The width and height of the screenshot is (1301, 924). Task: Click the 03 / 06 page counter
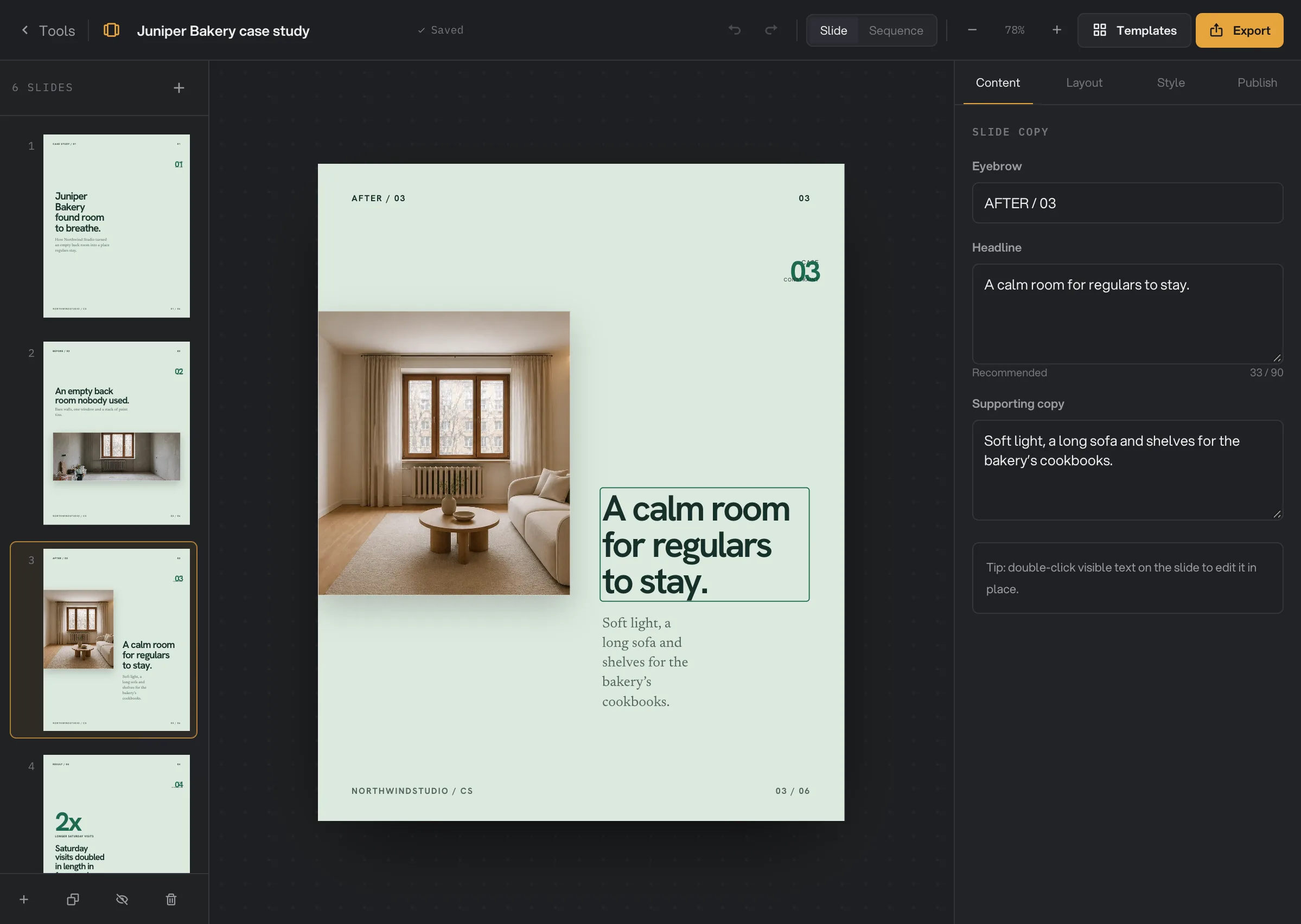click(x=792, y=791)
